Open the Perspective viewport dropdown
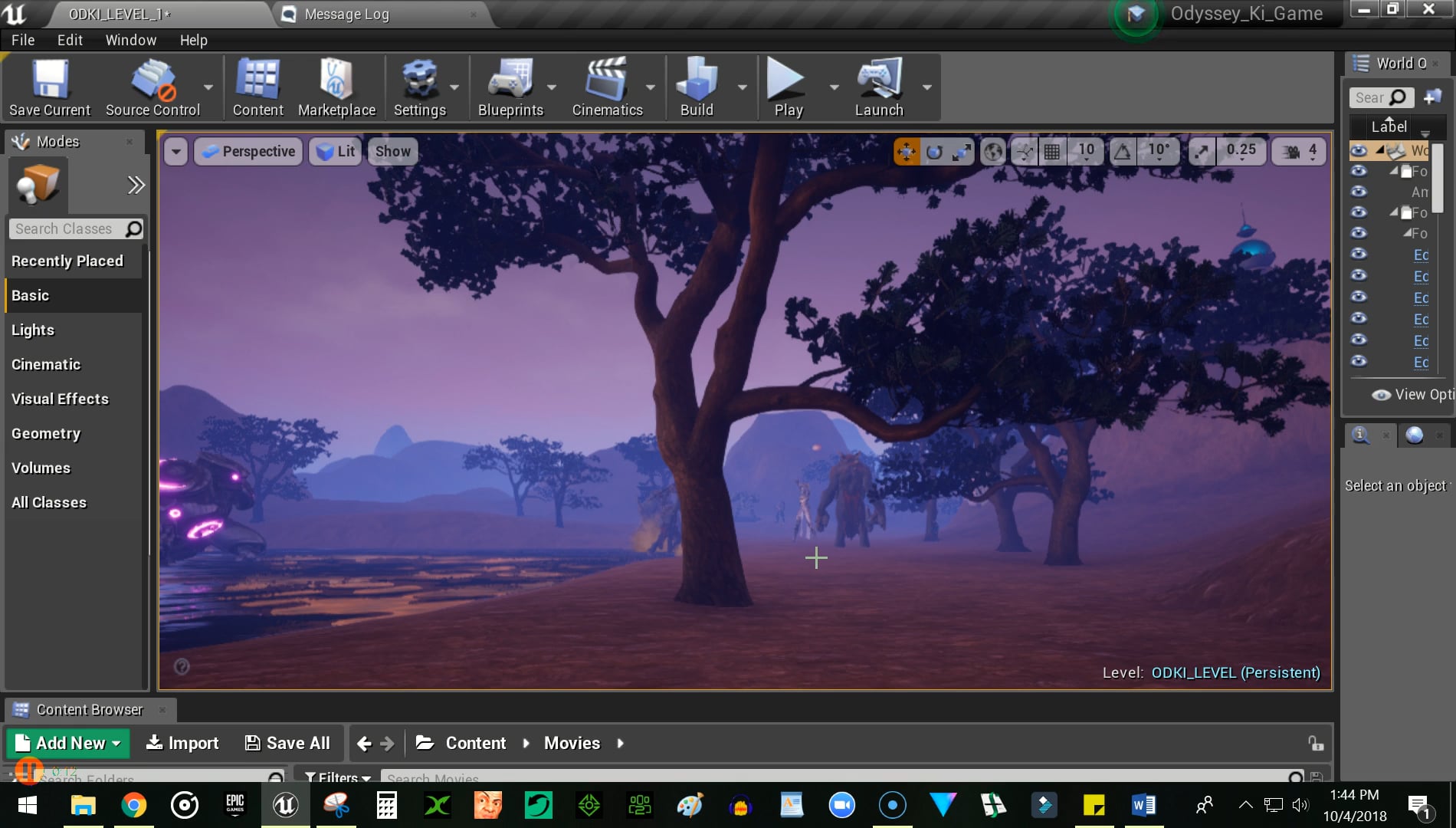 248,151
